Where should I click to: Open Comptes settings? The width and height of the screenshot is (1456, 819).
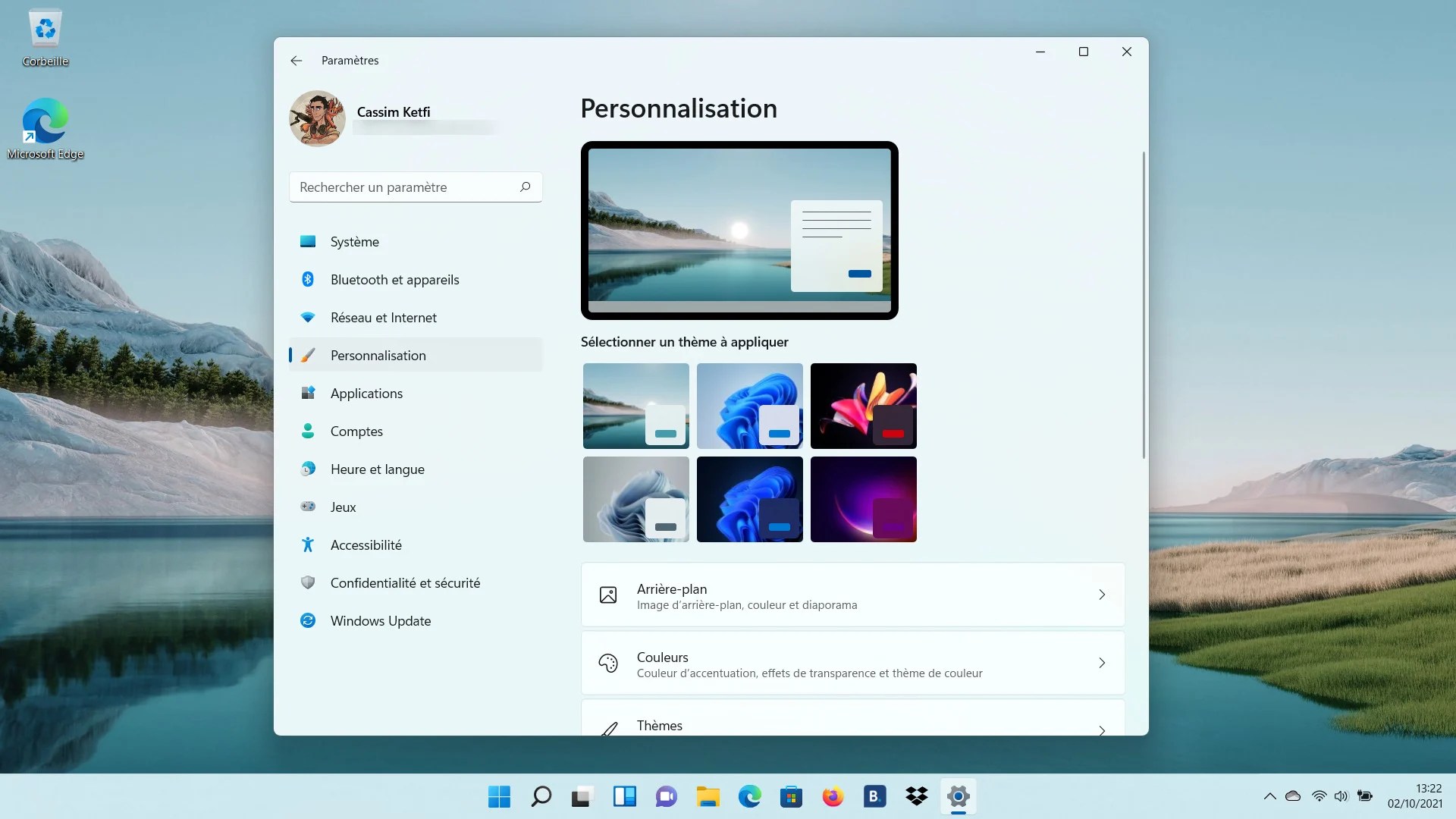(416, 431)
